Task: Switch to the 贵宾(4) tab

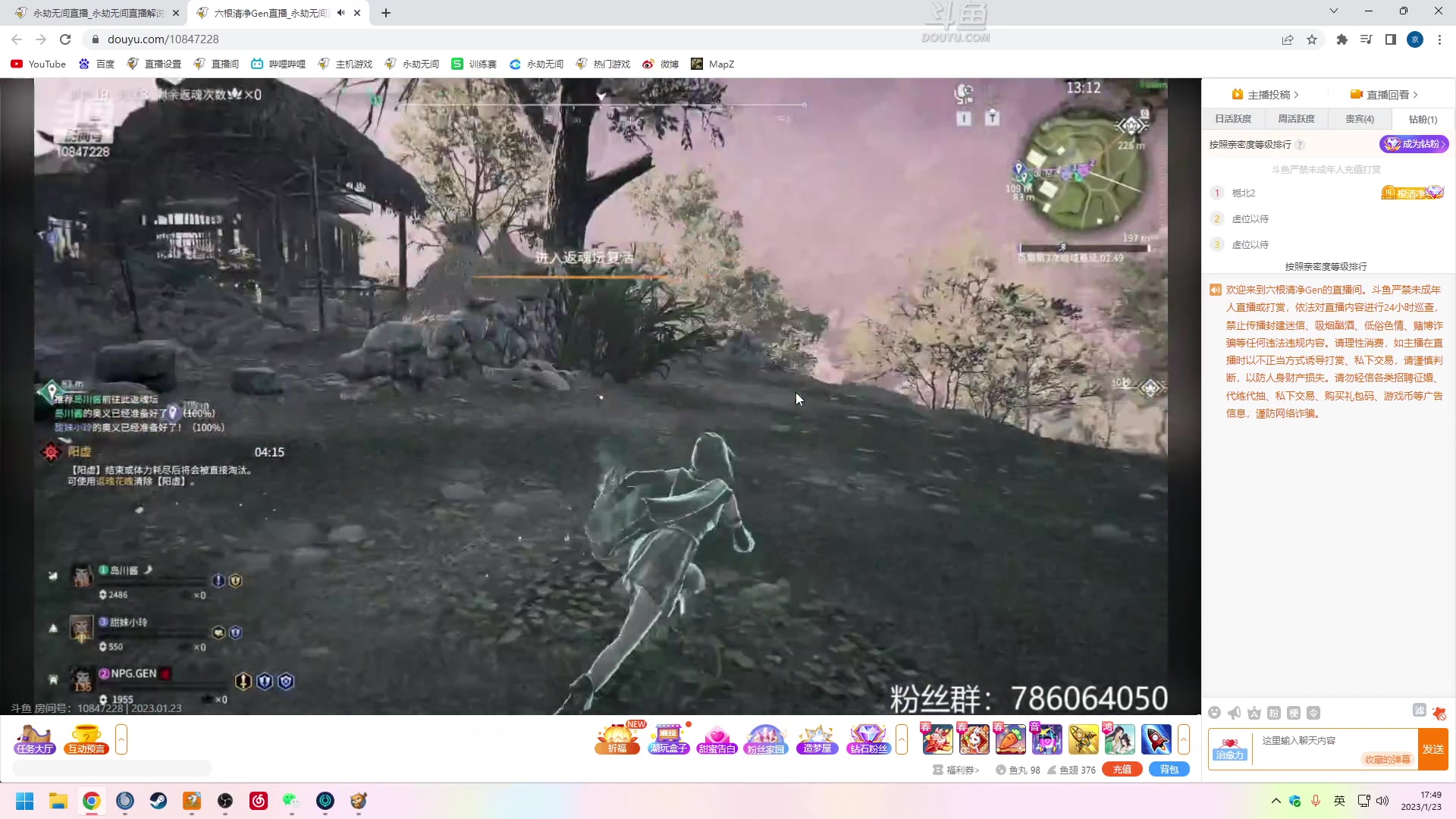Action: 1359,119
